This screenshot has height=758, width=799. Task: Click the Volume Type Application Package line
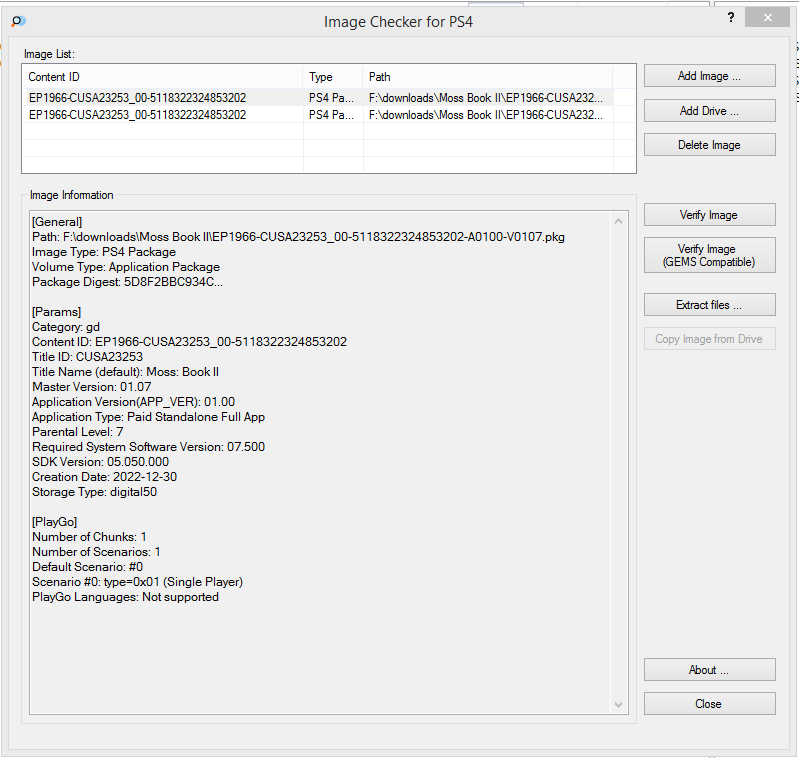point(126,267)
